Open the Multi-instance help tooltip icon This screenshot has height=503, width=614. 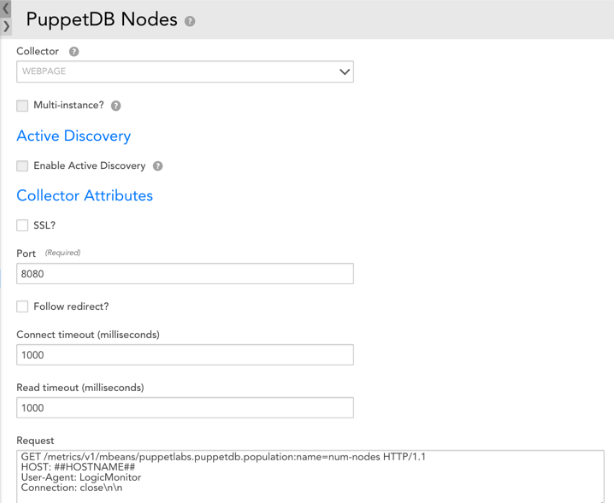[x=116, y=105]
